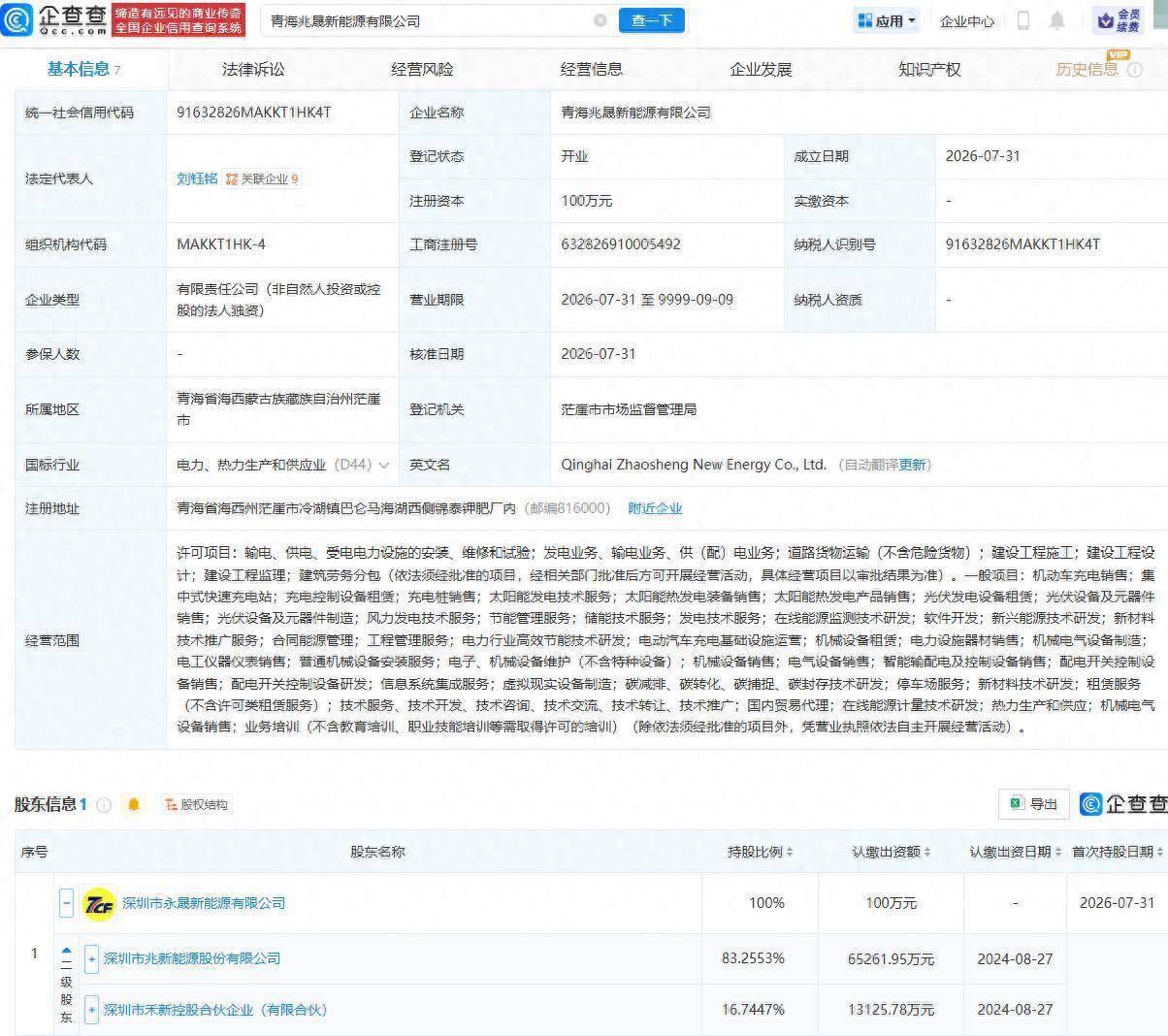
Task: Expand 深圳市禾新控股合伙企业 row
Action: (x=91, y=1010)
